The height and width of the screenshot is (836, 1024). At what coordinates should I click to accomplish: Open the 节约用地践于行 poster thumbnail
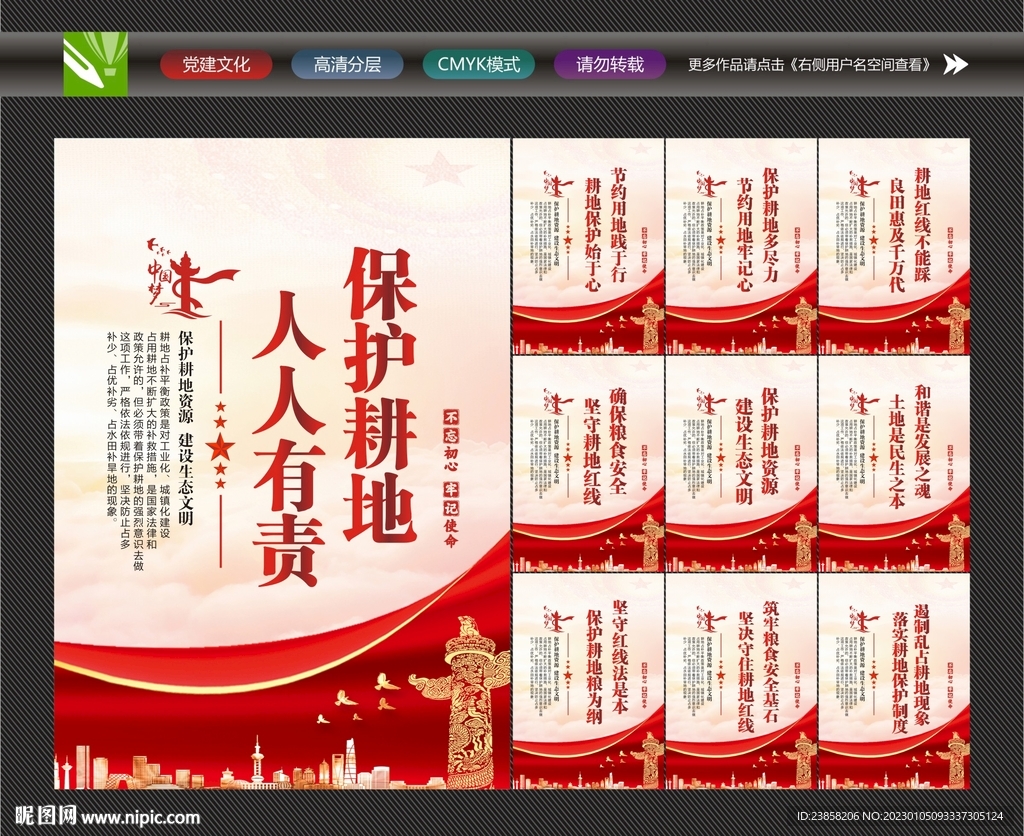tap(588, 246)
